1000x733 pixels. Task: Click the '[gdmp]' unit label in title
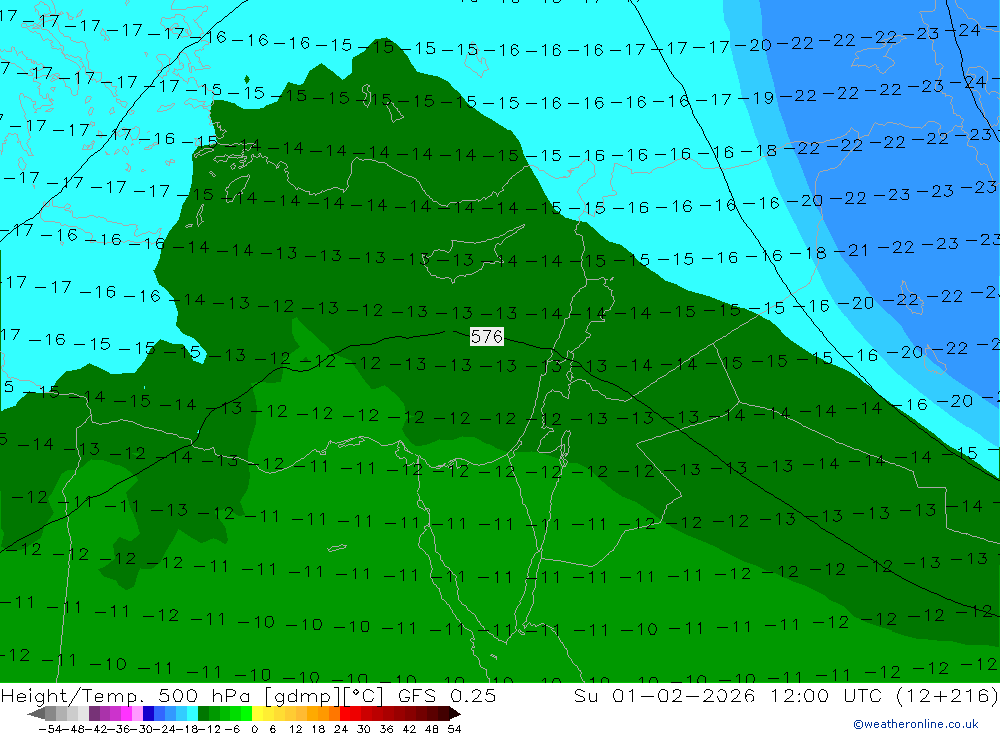pyautogui.click(x=303, y=695)
